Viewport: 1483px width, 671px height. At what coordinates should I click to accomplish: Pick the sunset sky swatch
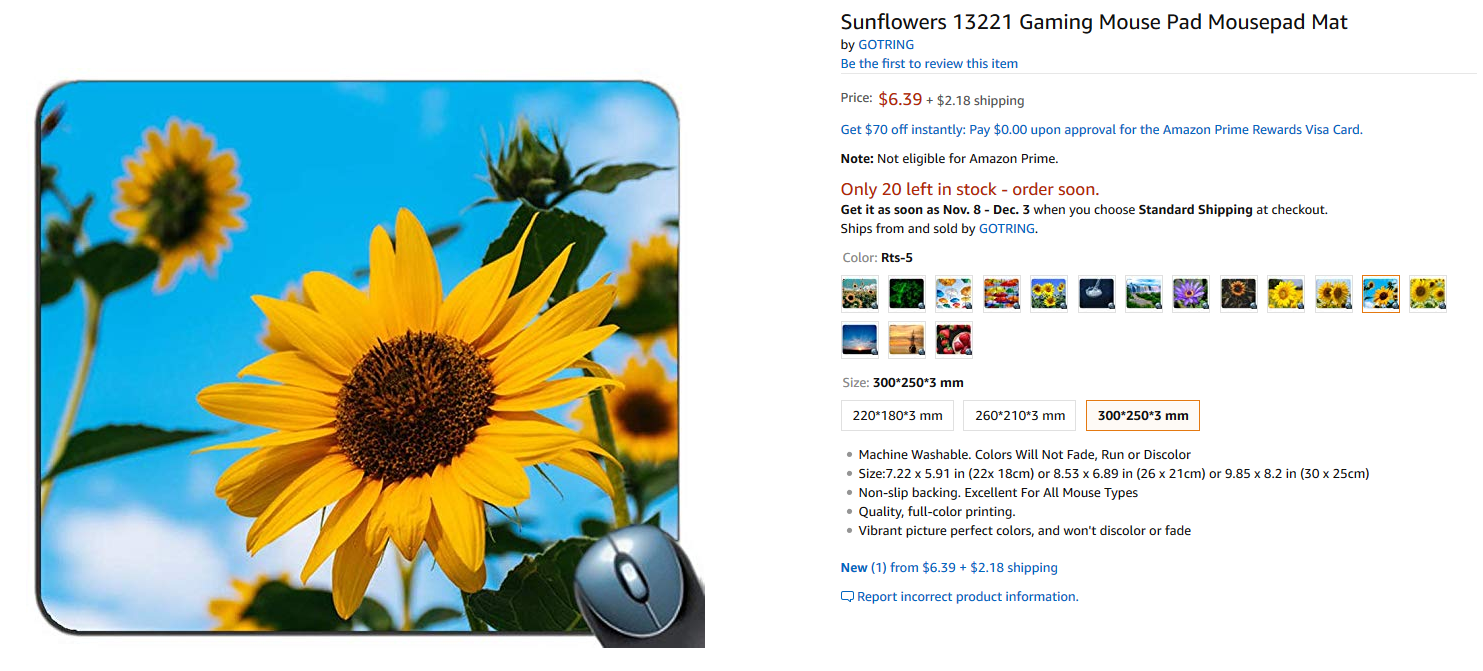(x=860, y=340)
